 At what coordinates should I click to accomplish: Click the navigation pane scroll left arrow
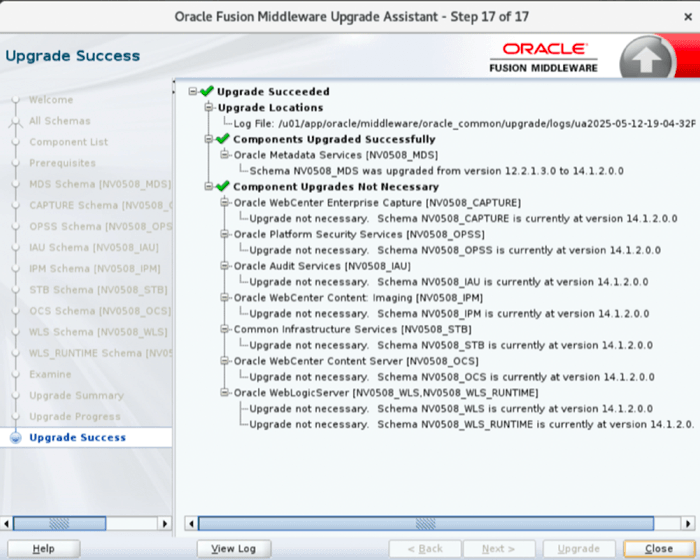point(6,523)
